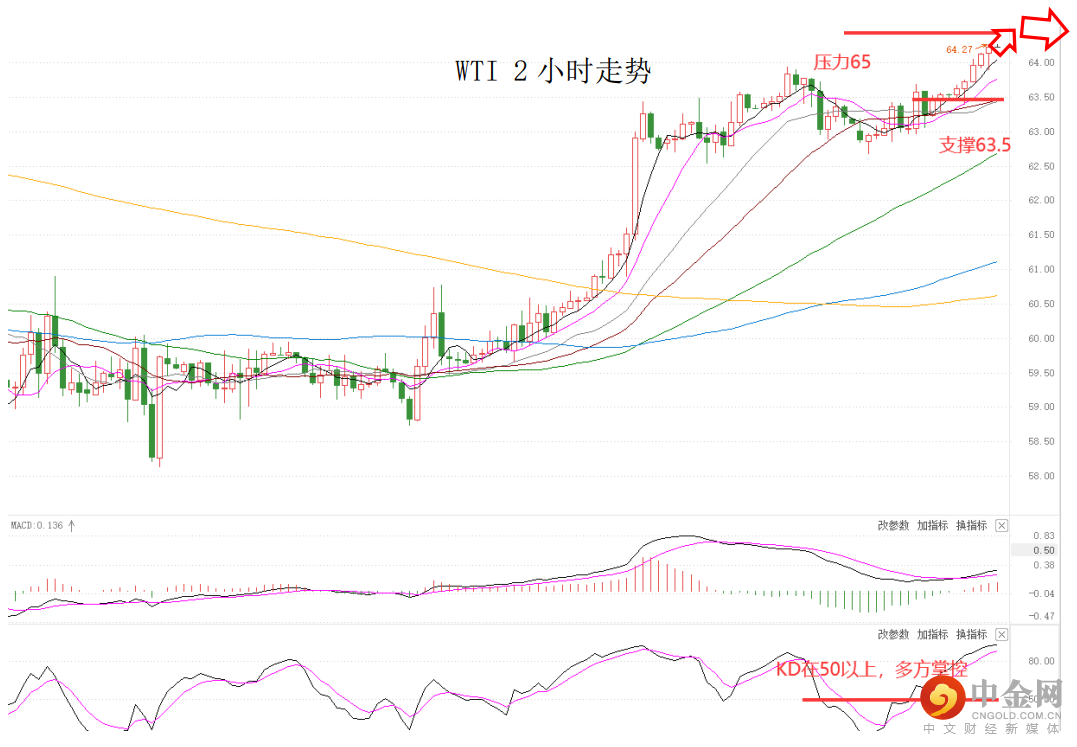Close the MACD indicator panel
The height and width of the screenshot is (747, 1077).
pyautogui.click(x=1001, y=525)
